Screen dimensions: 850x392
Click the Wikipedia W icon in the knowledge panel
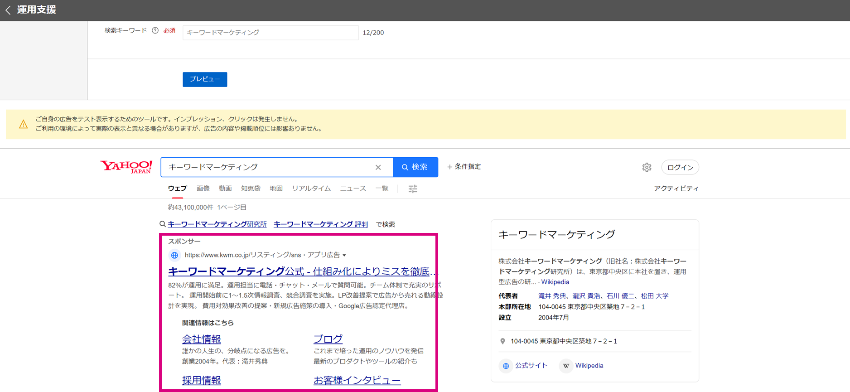[x=565, y=365]
